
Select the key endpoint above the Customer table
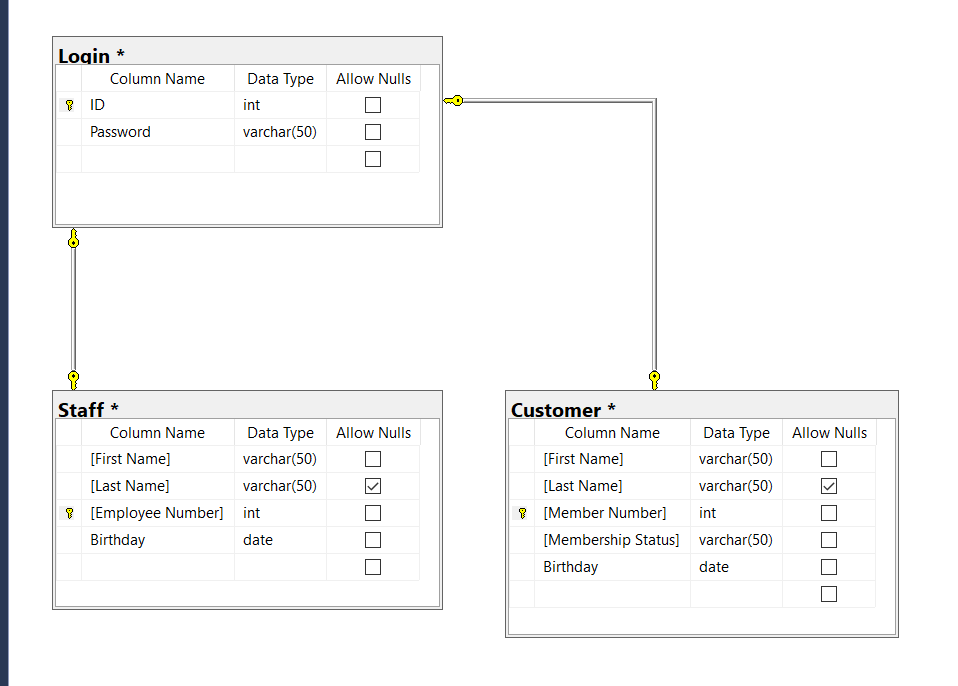[x=654, y=378]
